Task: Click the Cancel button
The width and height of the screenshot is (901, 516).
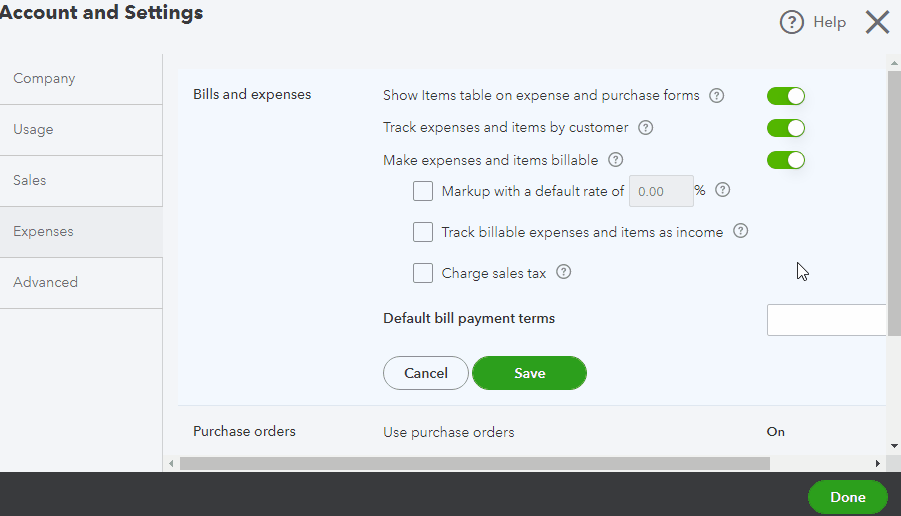Action: tap(426, 373)
